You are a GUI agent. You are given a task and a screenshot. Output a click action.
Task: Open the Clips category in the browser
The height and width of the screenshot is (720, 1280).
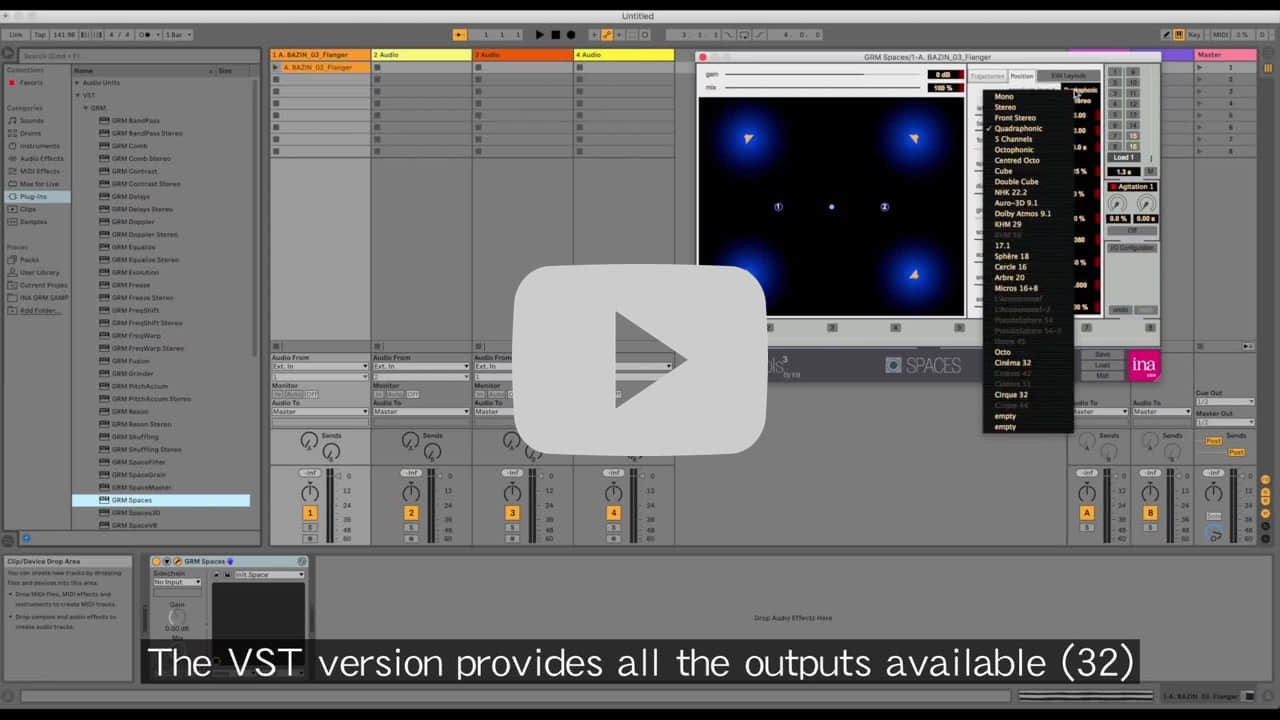[28, 209]
